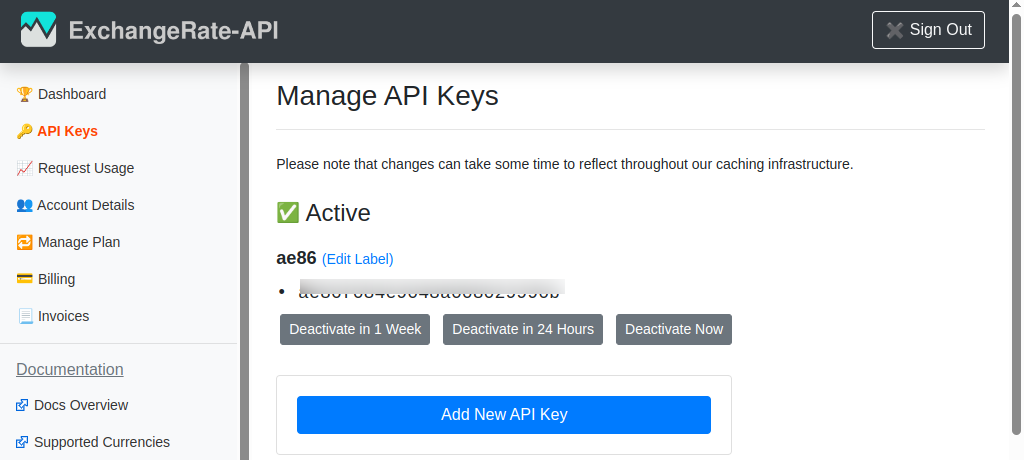Screen dimensions: 1024x460
Task: Click Deactivate in 24 Hours button
Action: coord(523,329)
